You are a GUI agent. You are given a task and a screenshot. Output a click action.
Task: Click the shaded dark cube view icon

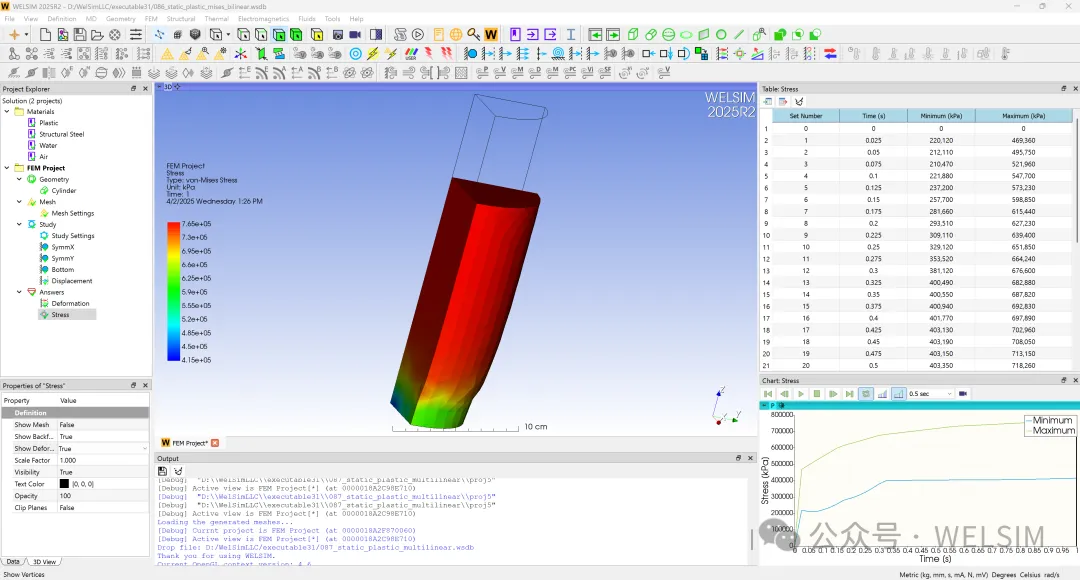(x=195, y=34)
